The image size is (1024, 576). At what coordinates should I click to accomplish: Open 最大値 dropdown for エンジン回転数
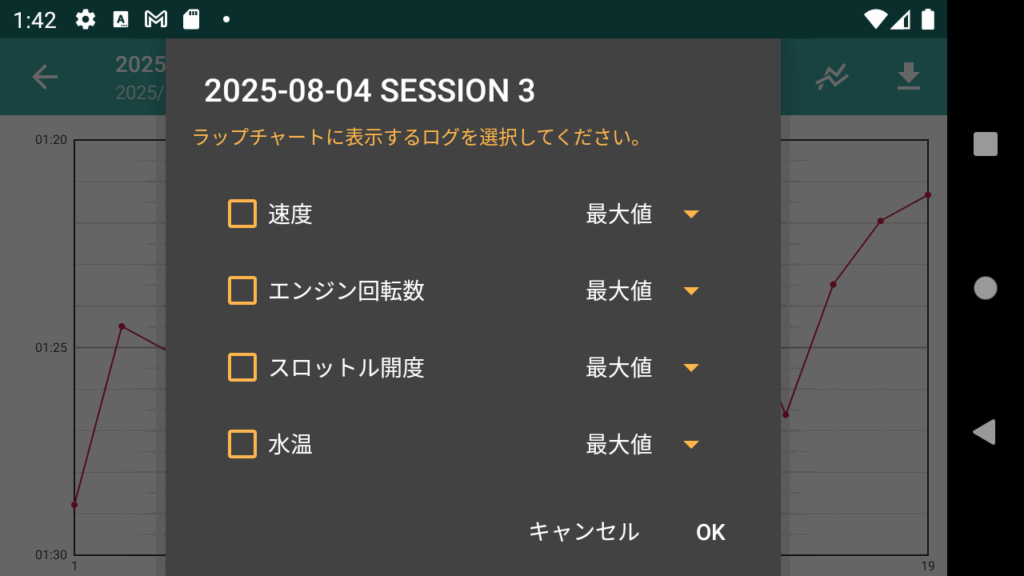643,291
